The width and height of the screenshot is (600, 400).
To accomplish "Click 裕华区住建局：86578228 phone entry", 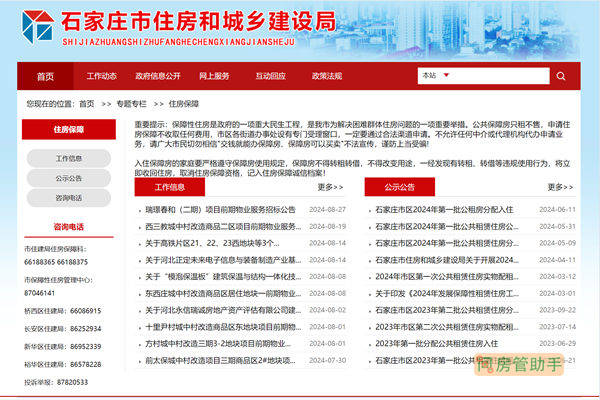I will (63, 364).
